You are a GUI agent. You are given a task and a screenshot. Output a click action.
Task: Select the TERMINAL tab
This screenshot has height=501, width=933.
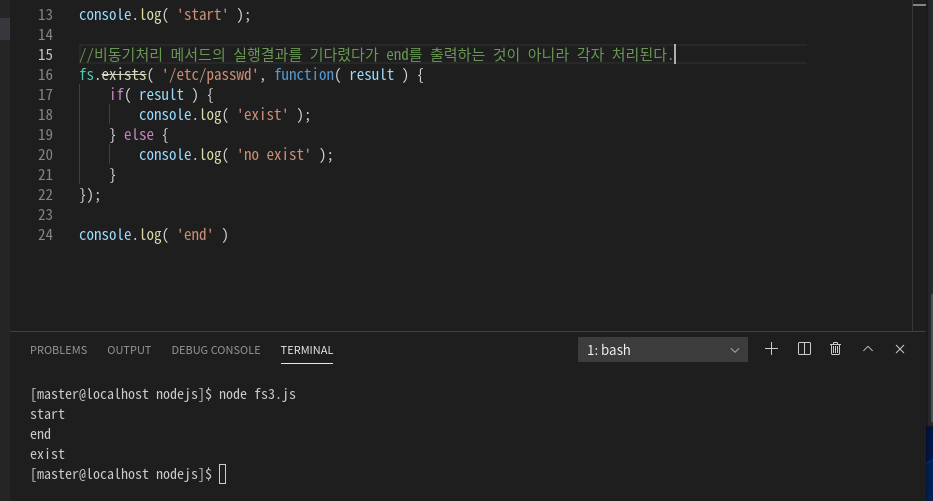[307, 350]
